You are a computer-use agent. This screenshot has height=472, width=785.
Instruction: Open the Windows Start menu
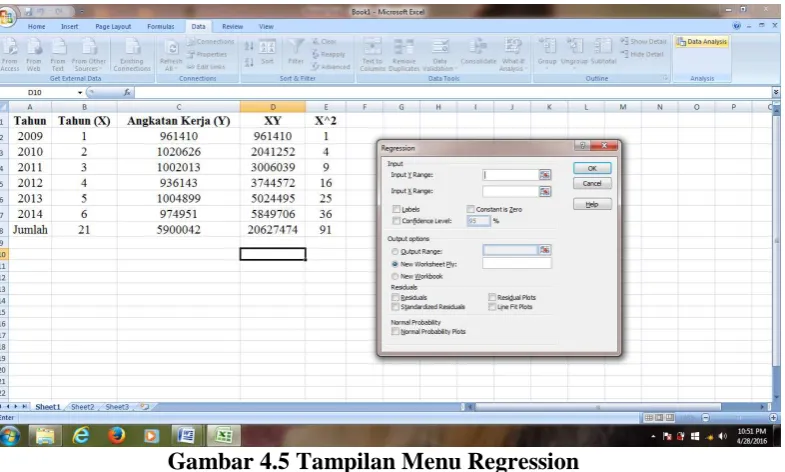10,435
